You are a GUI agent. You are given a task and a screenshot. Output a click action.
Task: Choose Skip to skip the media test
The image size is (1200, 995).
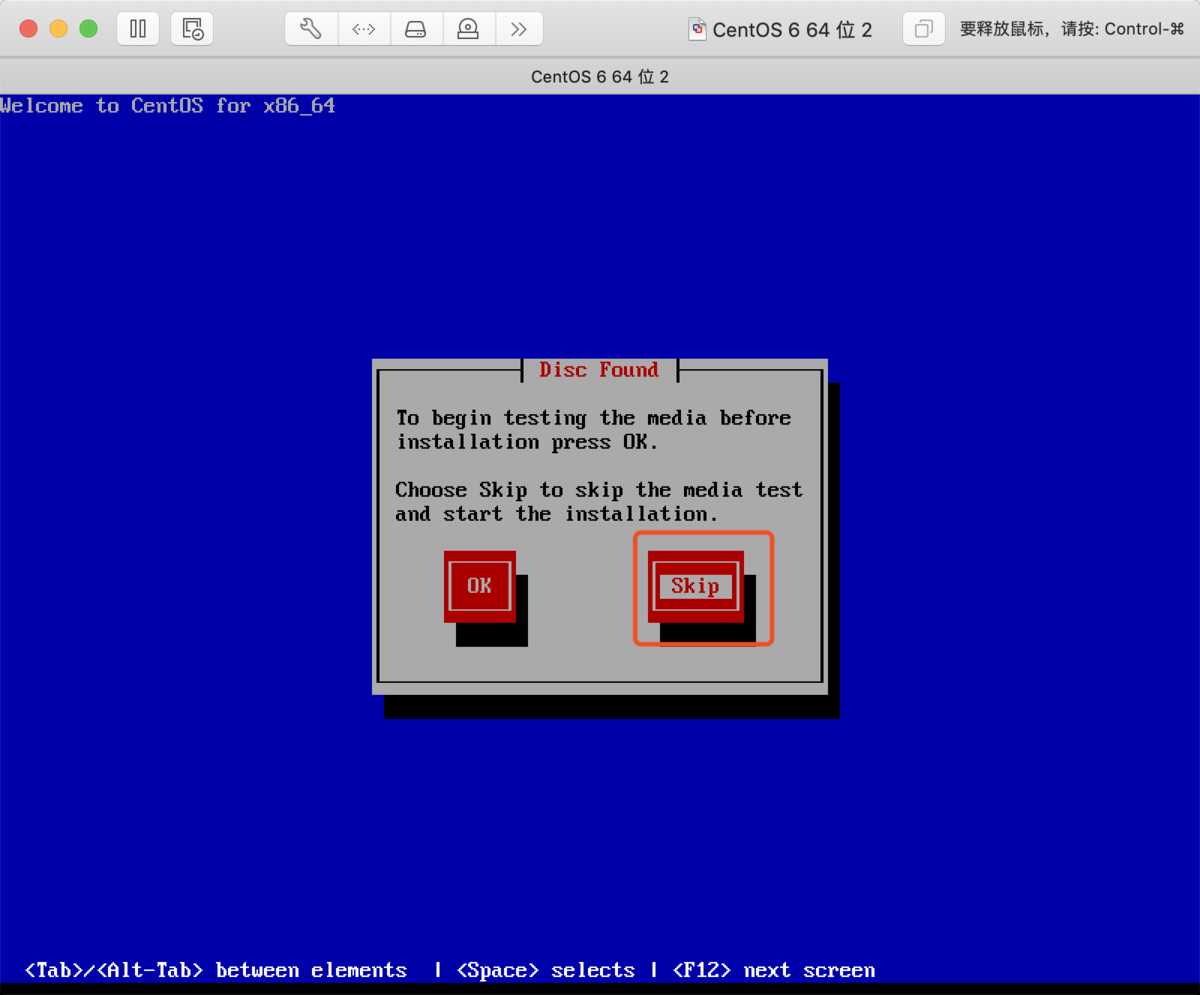696,586
